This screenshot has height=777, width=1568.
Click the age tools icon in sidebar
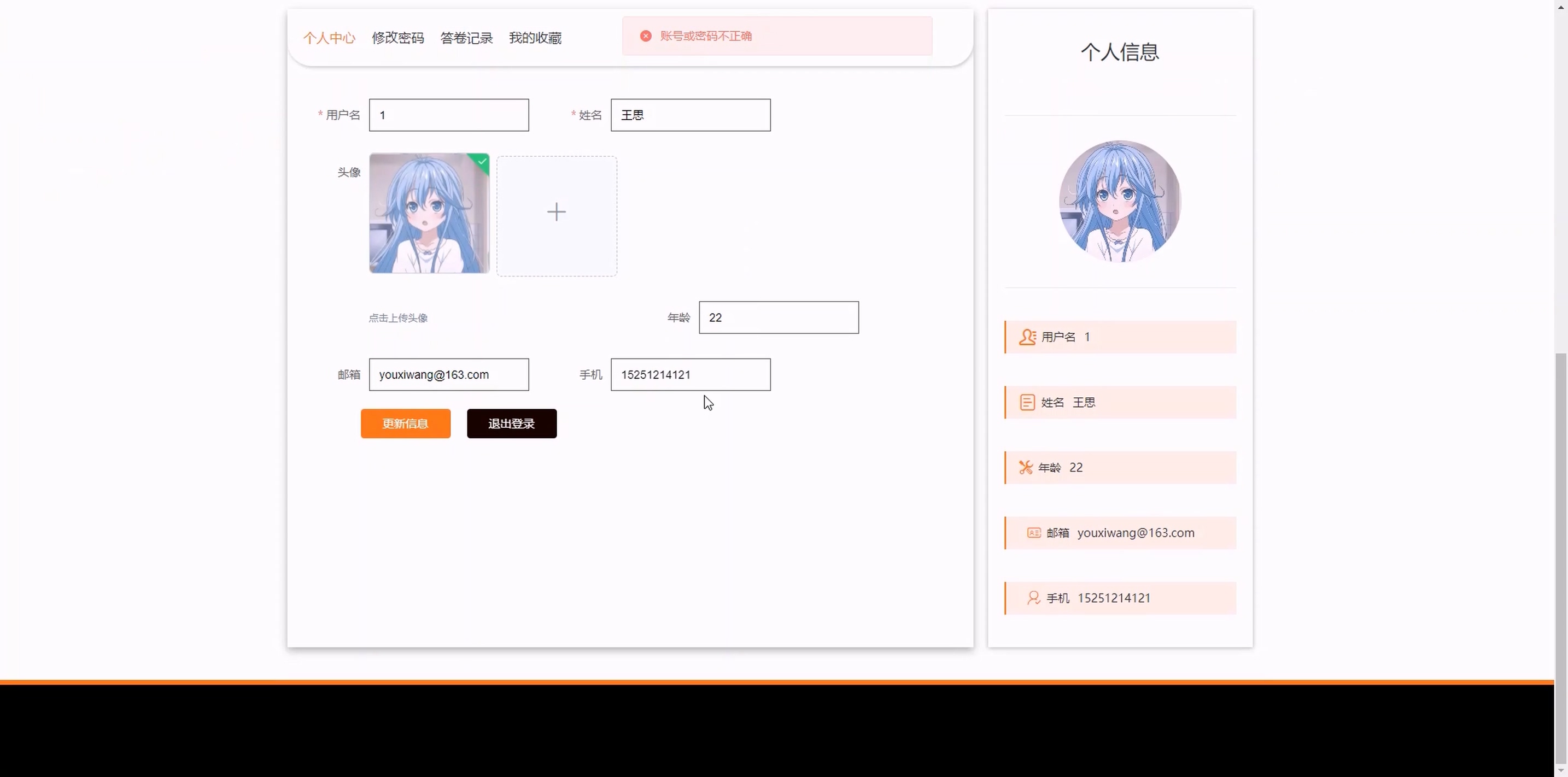(x=1026, y=467)
